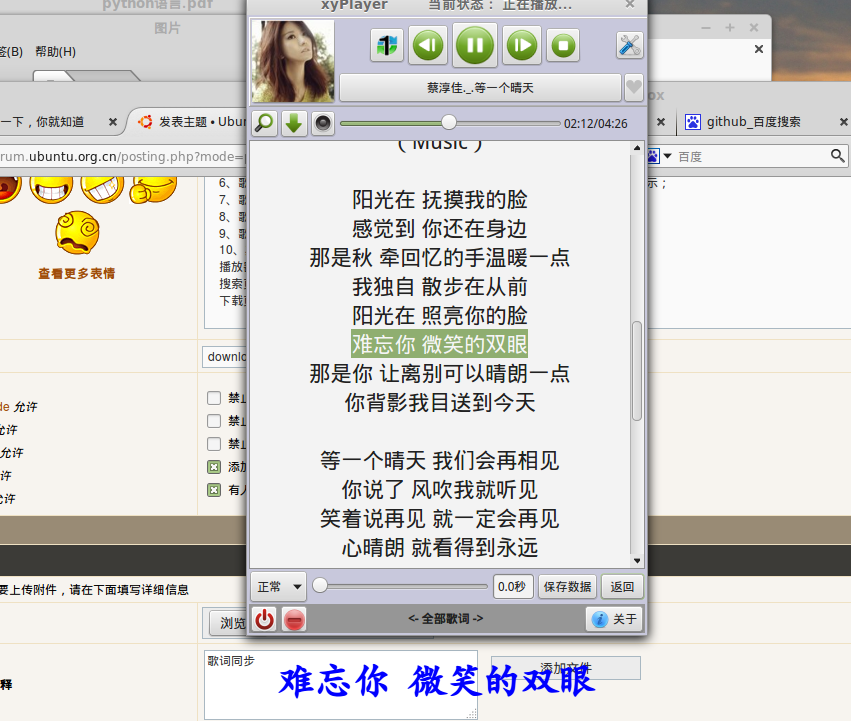Click the album art thumbnail in xyPlayer
The width and height of the screenshot is (851, 721).
tap(293, 61)
